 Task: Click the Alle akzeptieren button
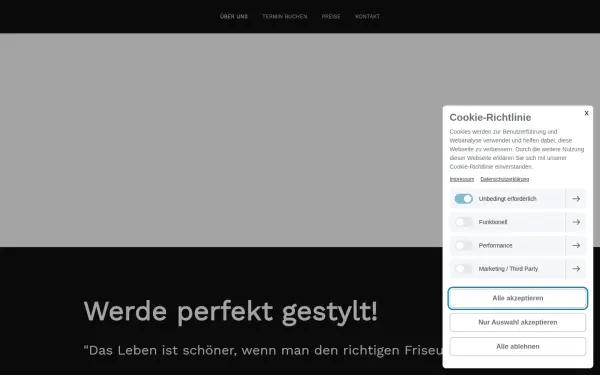(x=518, y=298)
